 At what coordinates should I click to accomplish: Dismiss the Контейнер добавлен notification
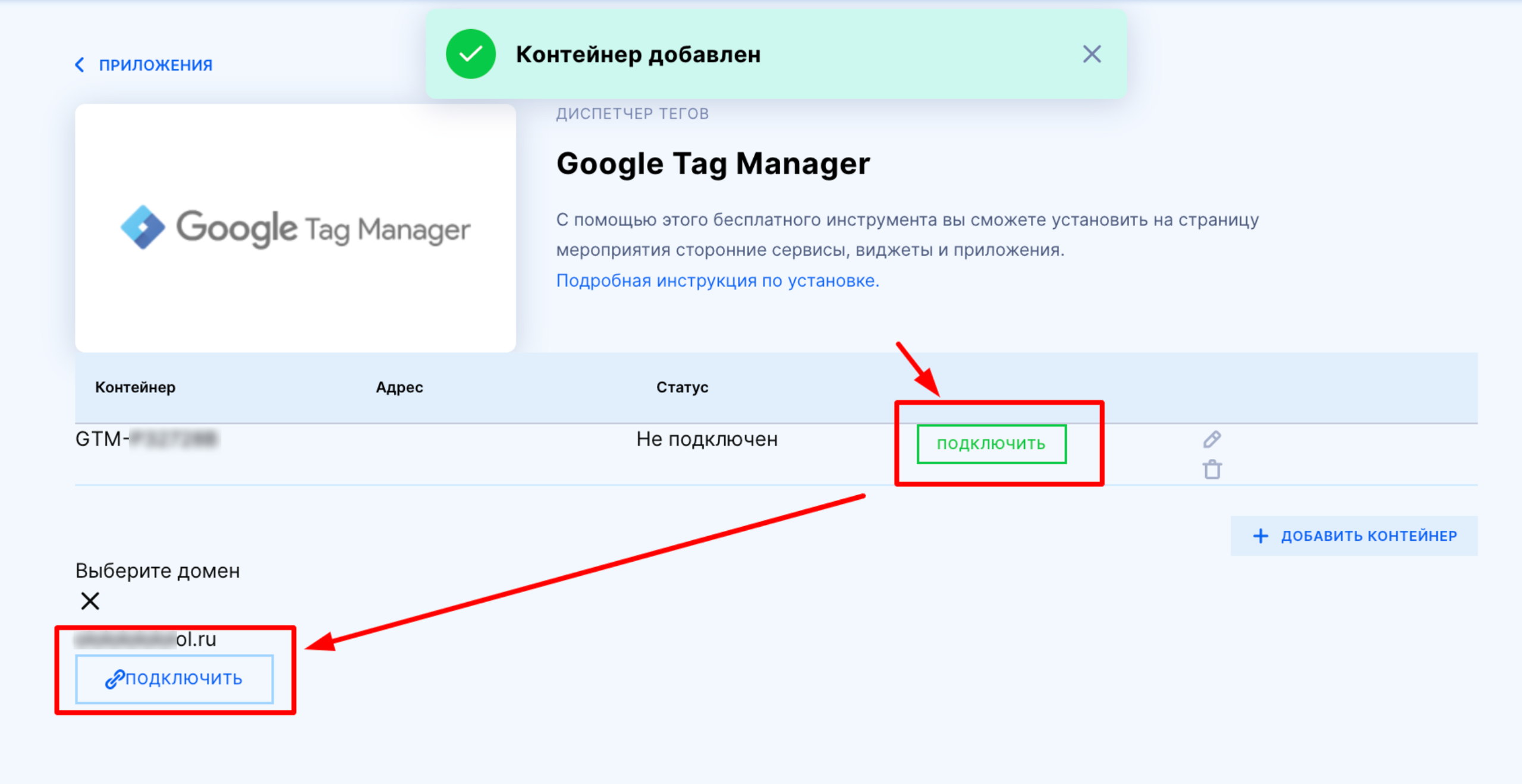[x=1093, y=55]
